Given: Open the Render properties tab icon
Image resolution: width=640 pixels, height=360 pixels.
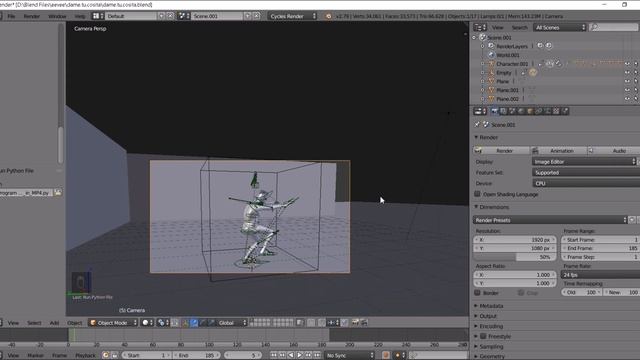Looking at the screenshot, I should [494, 111].
